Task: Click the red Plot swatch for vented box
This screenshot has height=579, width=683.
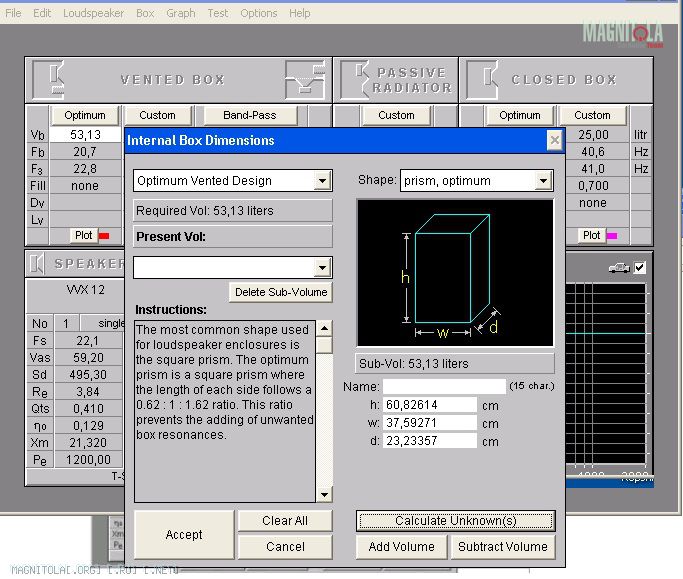Action: (x=104, y=236)
